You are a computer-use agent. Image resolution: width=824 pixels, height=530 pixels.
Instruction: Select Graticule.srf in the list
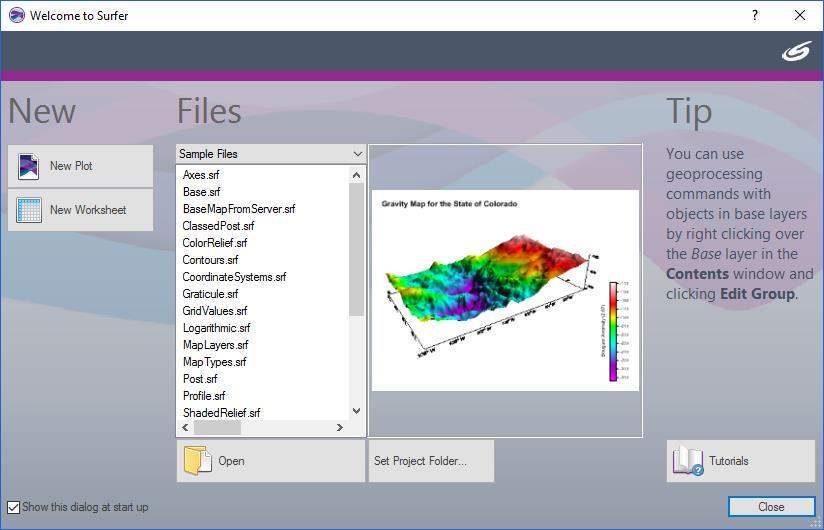210,294
